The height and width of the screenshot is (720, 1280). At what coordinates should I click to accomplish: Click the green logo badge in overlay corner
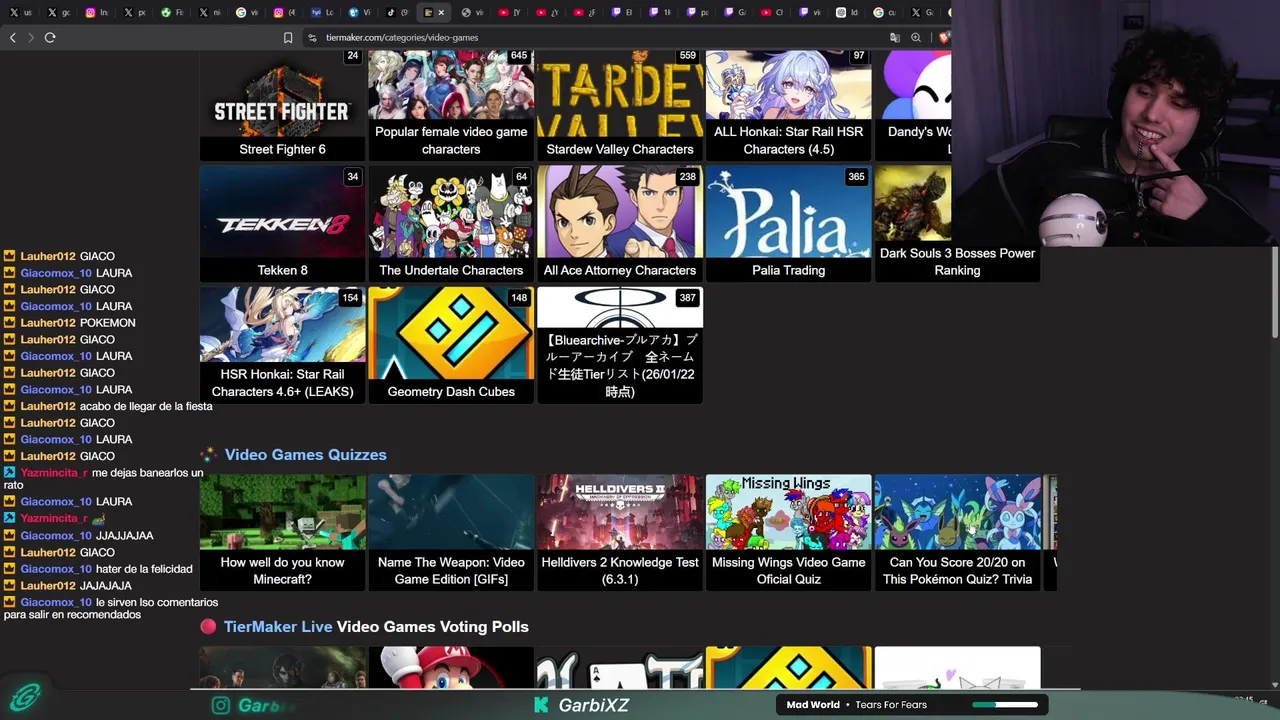click(25, 697)
